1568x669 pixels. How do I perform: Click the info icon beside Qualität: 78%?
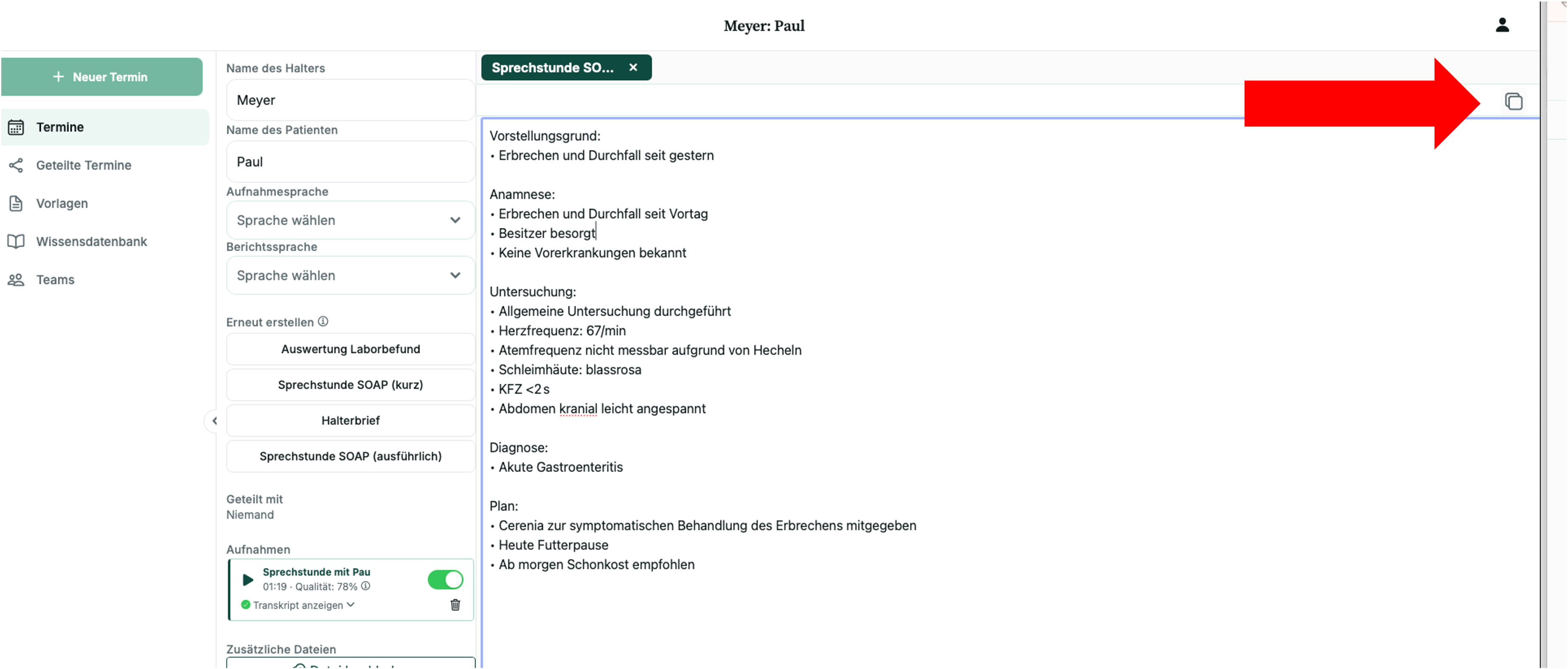coord(365,586)
